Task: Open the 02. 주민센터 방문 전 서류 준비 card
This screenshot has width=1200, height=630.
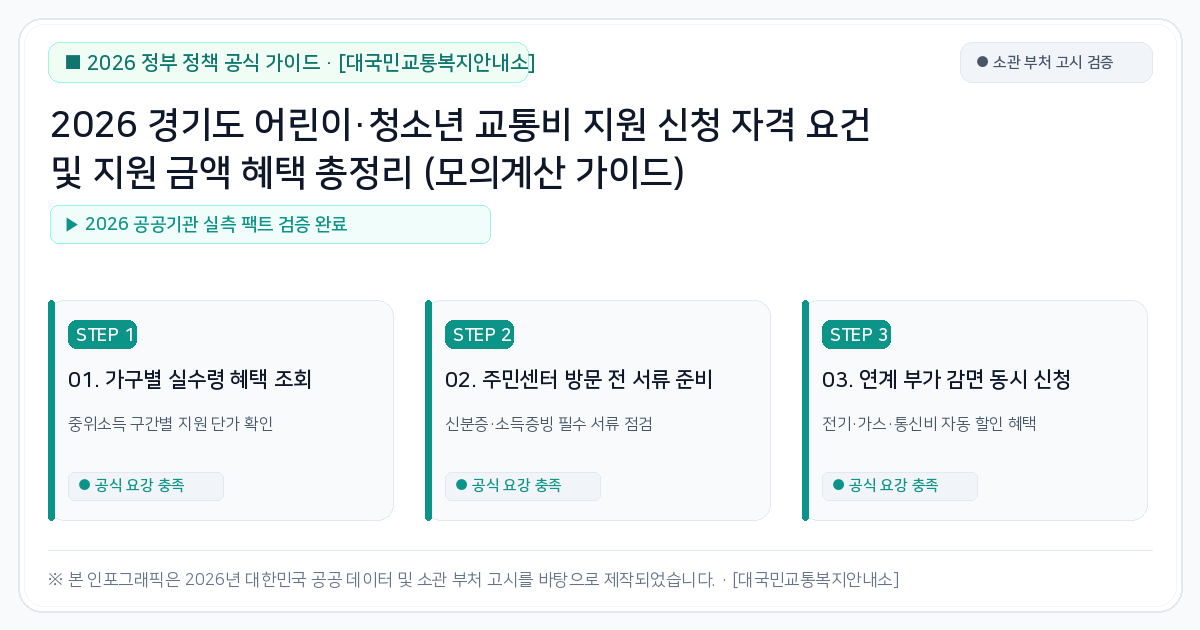Action: click(598, 410)
